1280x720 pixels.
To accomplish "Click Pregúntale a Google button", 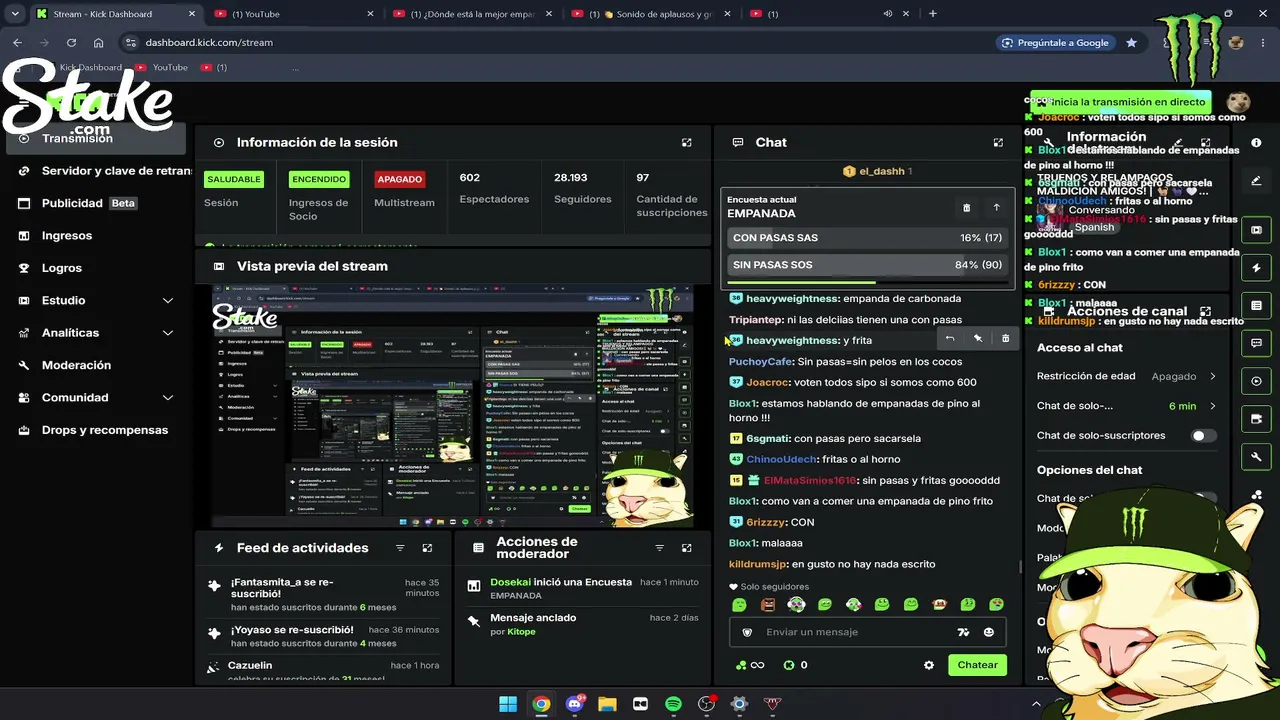I will pos(1055,43).
